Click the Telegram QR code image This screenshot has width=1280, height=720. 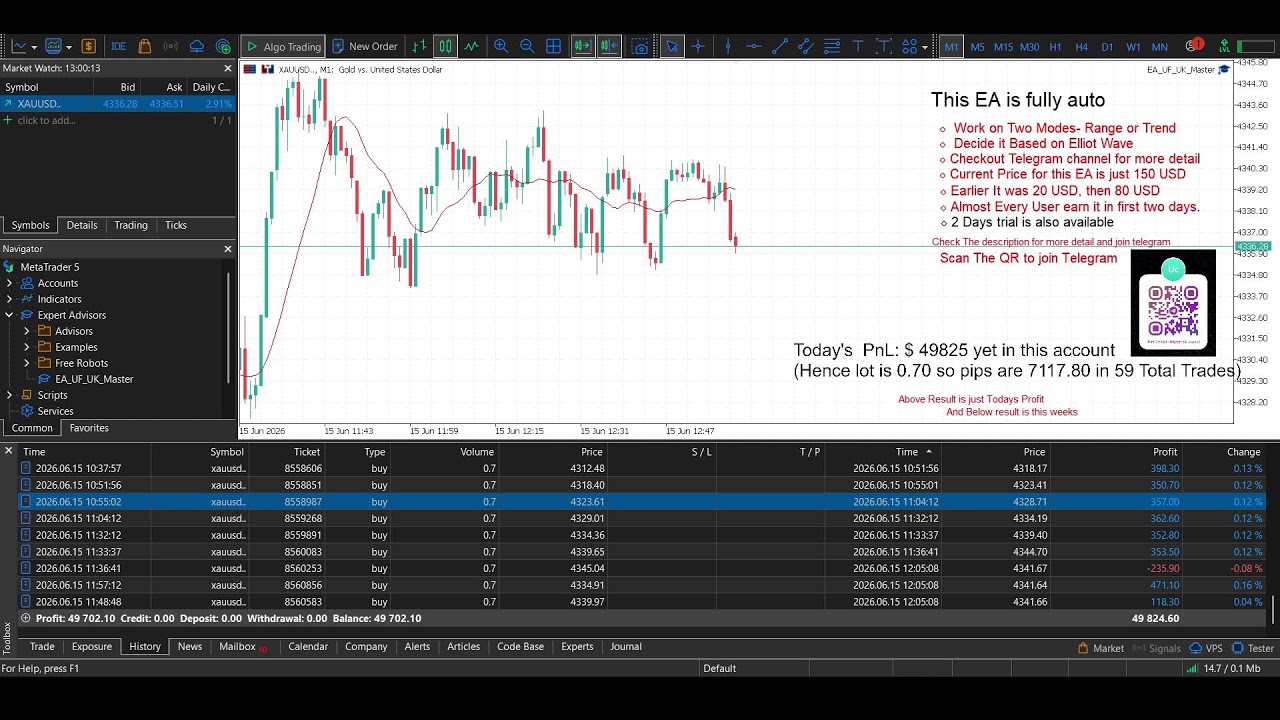click(x=1173, y=303)
